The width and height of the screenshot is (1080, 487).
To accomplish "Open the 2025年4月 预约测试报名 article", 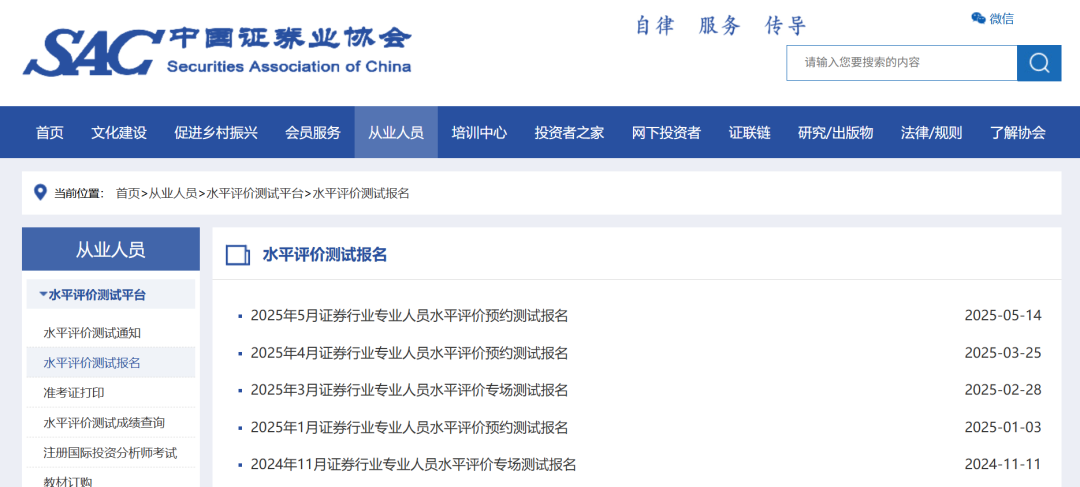I will (x=409, y=353).
